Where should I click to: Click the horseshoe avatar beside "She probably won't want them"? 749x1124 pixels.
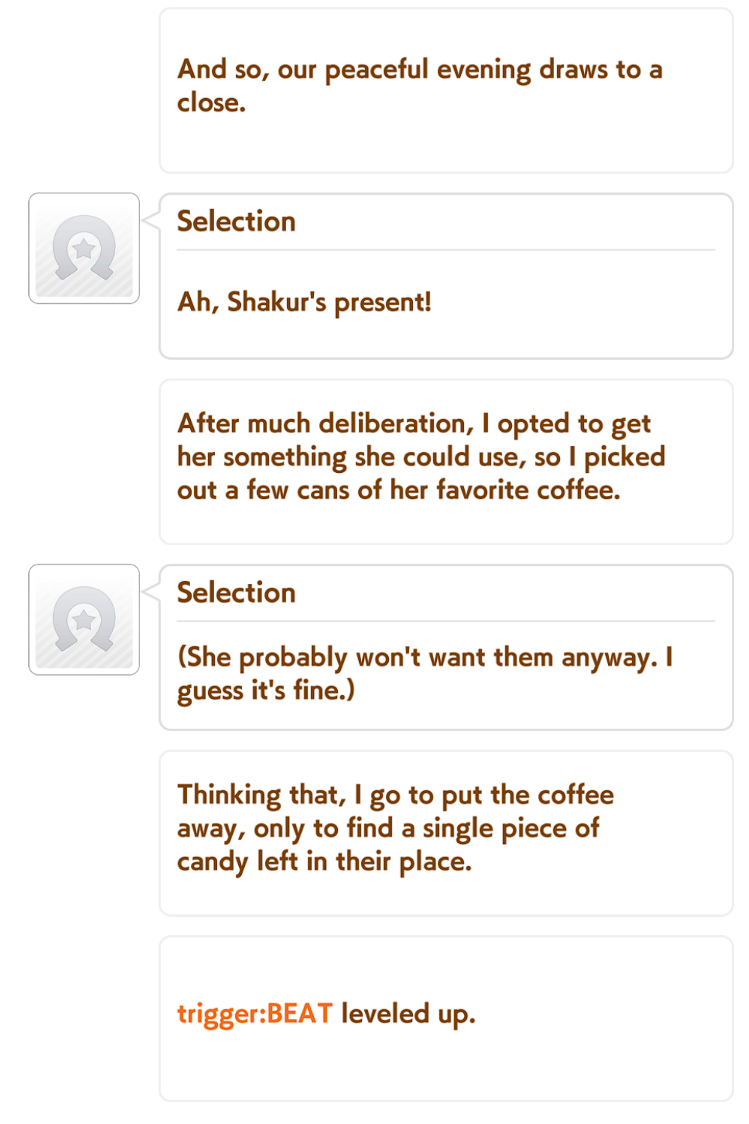[84, 619]
